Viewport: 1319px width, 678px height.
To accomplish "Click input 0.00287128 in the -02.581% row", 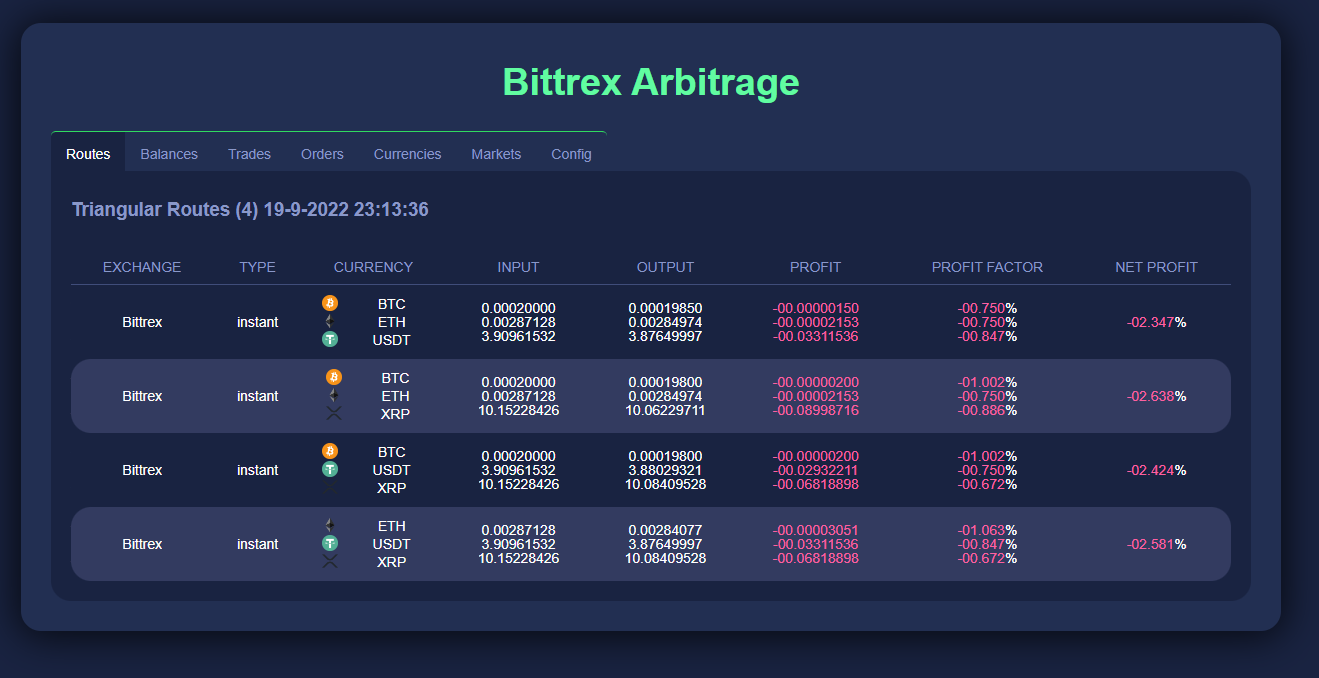I will click(x=518, y=530).
